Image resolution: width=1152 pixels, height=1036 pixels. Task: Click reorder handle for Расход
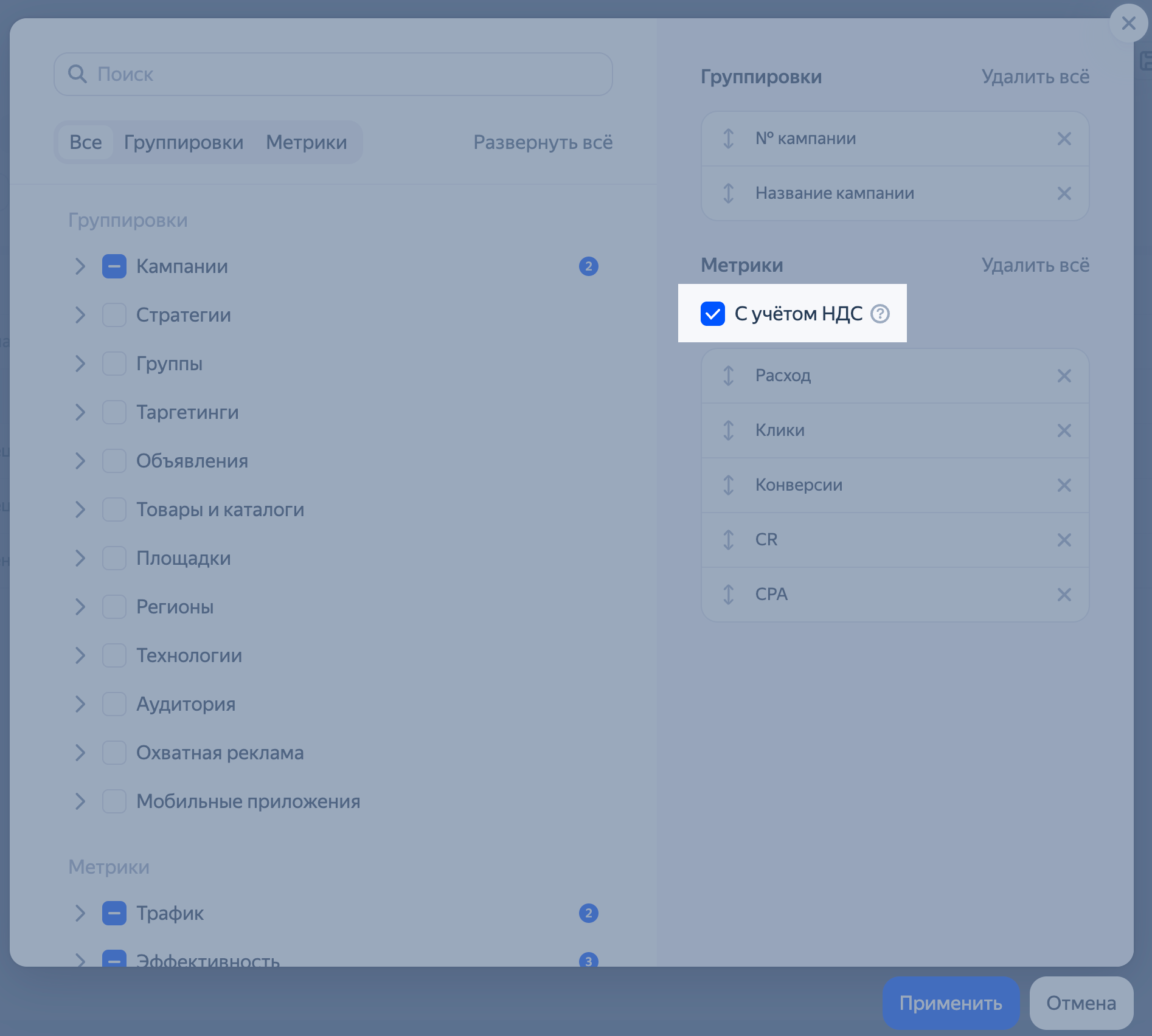728,376
